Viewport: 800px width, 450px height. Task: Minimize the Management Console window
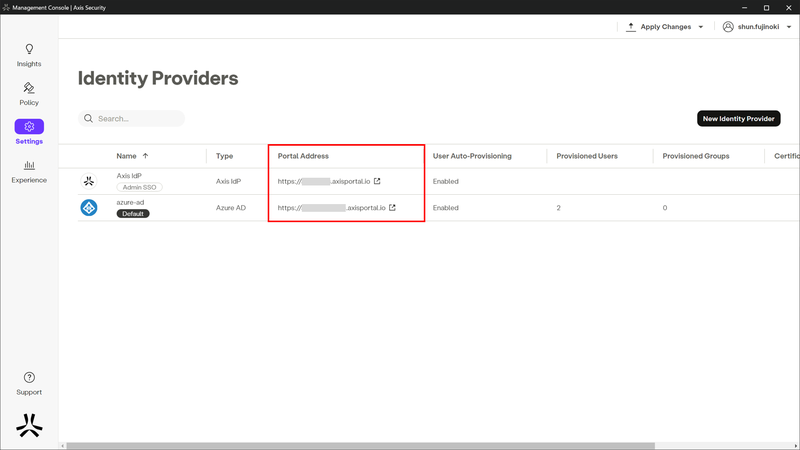coord(744,8)
